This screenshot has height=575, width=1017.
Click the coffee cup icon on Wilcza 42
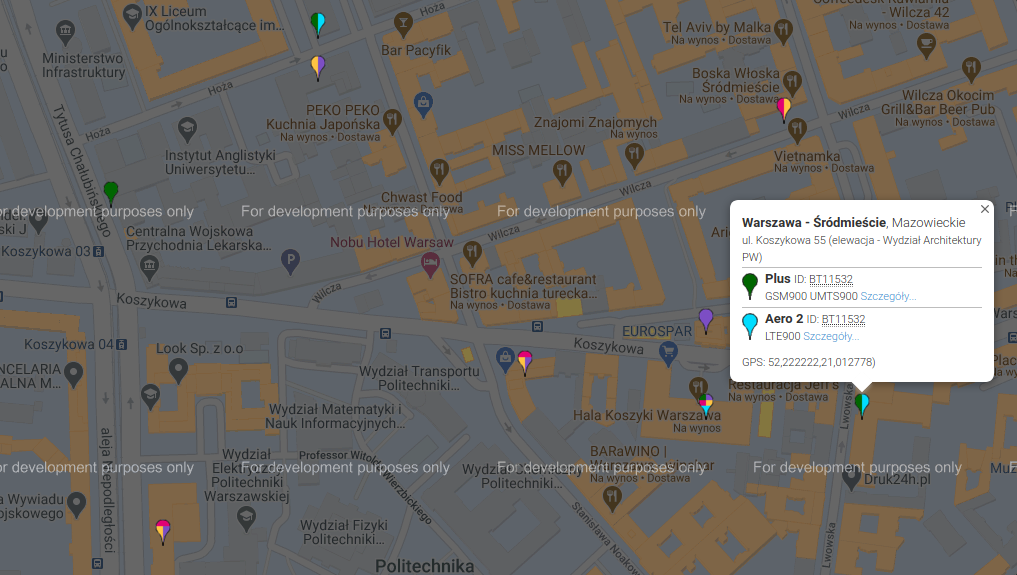926,45
